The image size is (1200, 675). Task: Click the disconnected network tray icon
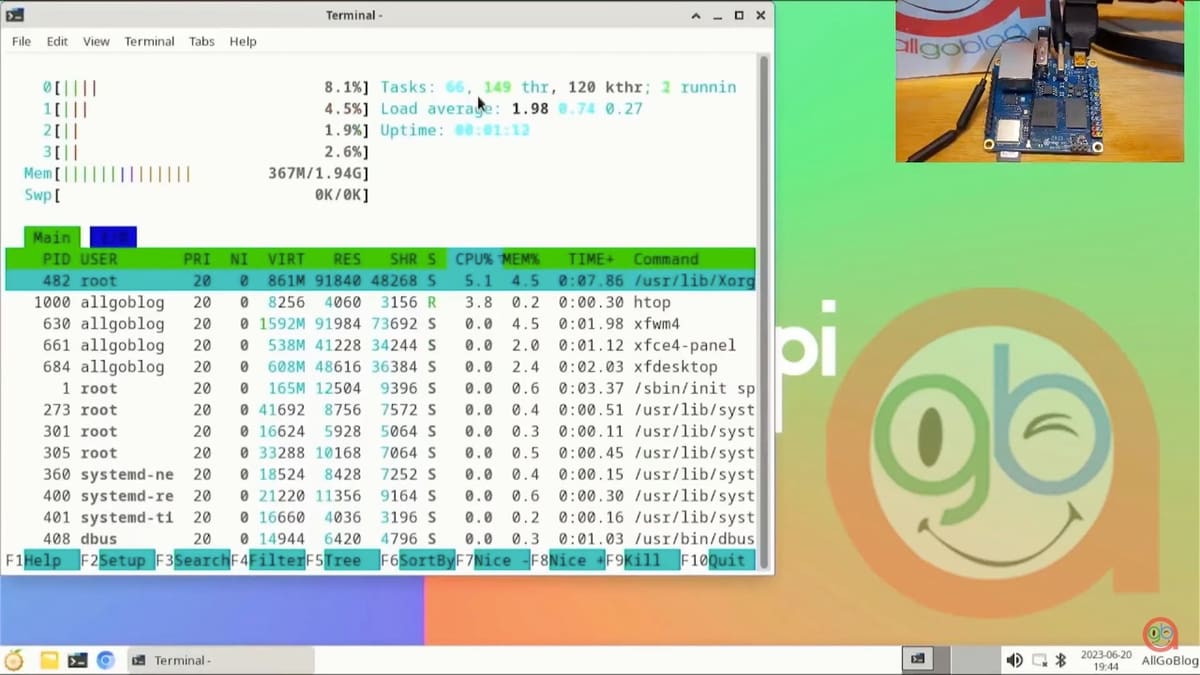(1039, 660)
